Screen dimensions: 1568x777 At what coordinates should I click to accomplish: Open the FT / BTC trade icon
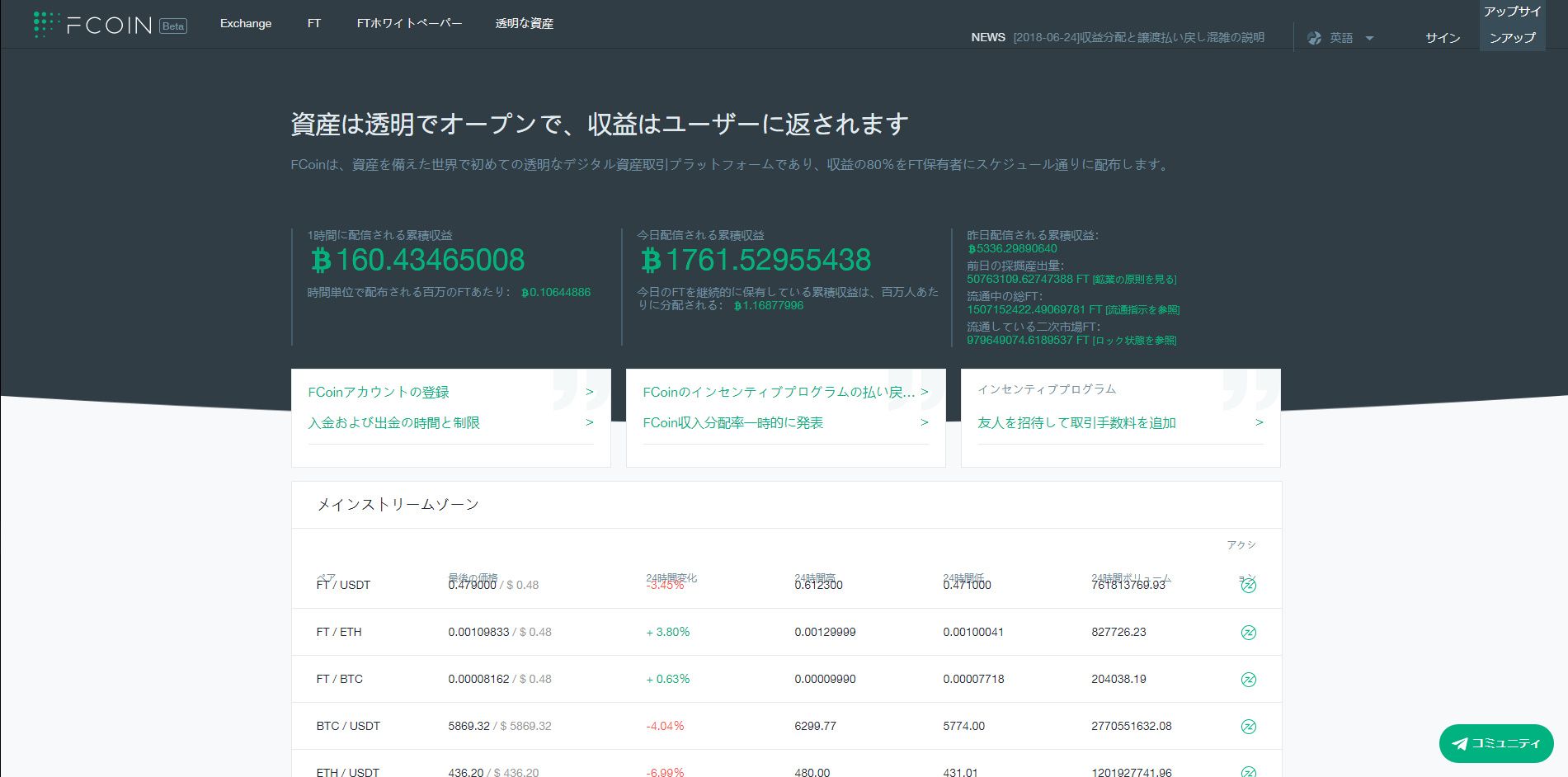tap(1248, 680)
